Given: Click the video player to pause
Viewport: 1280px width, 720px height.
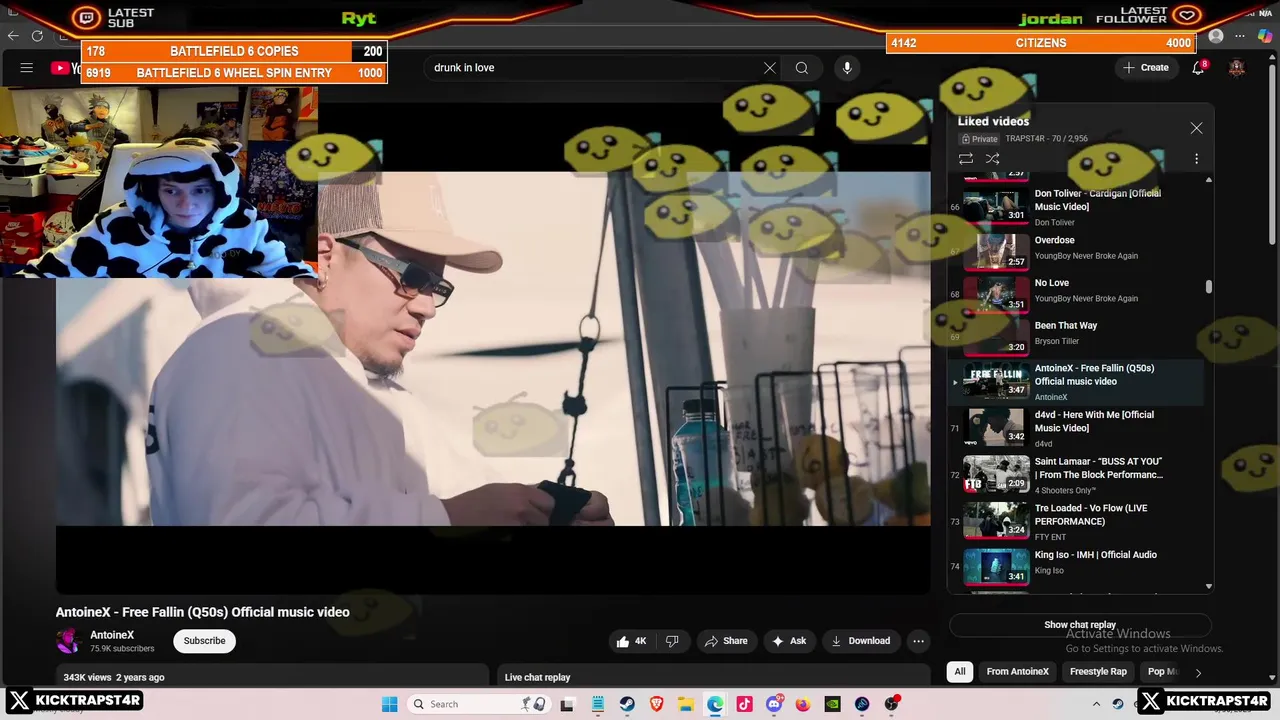Looking at the screenshot, I should coord(493,348).
